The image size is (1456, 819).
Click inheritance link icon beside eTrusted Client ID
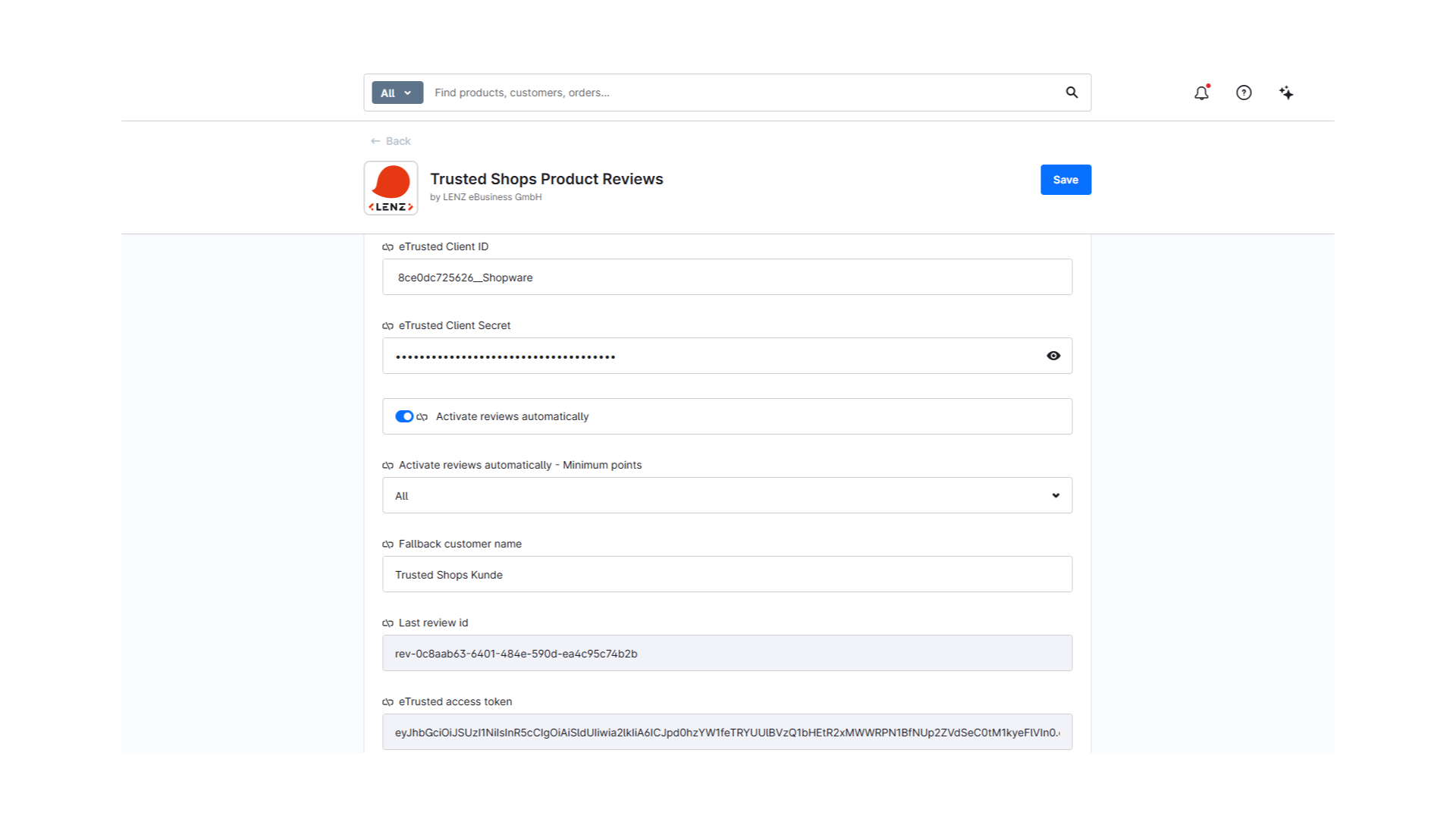coord(388,247)
